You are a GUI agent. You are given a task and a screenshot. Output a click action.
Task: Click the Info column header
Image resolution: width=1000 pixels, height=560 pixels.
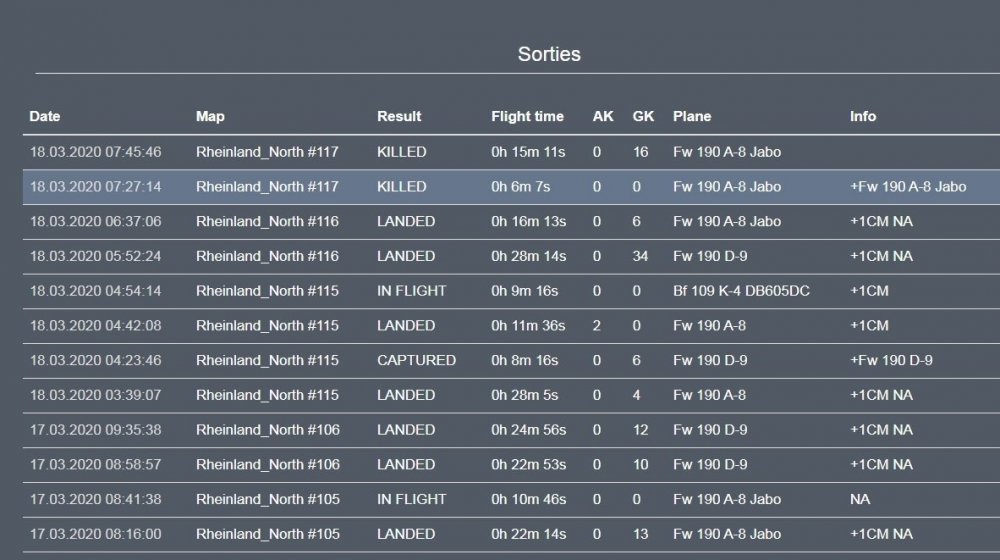point(863,116)
